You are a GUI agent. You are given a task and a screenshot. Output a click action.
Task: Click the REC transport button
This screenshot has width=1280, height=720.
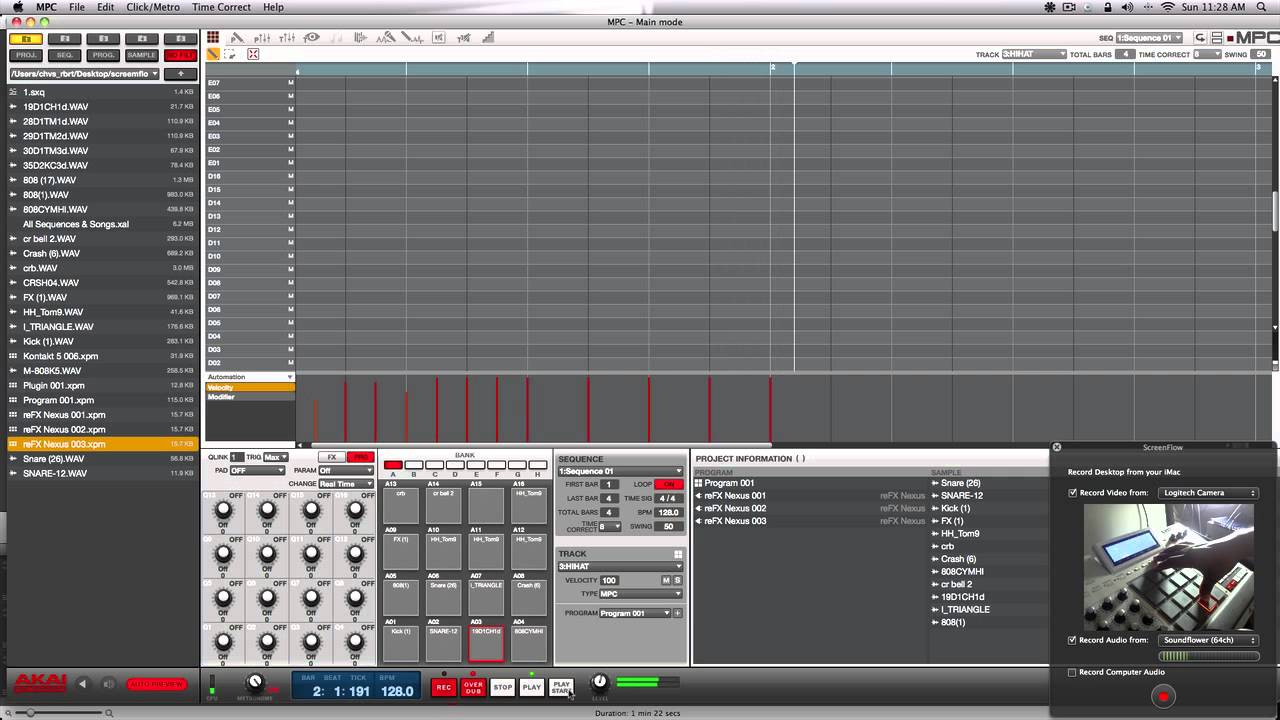(444, 687)
